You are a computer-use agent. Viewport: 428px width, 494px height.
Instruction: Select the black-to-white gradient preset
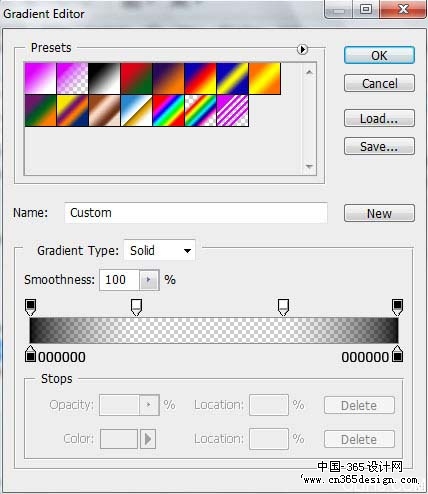pyautogui.click(x=104, y=78)
